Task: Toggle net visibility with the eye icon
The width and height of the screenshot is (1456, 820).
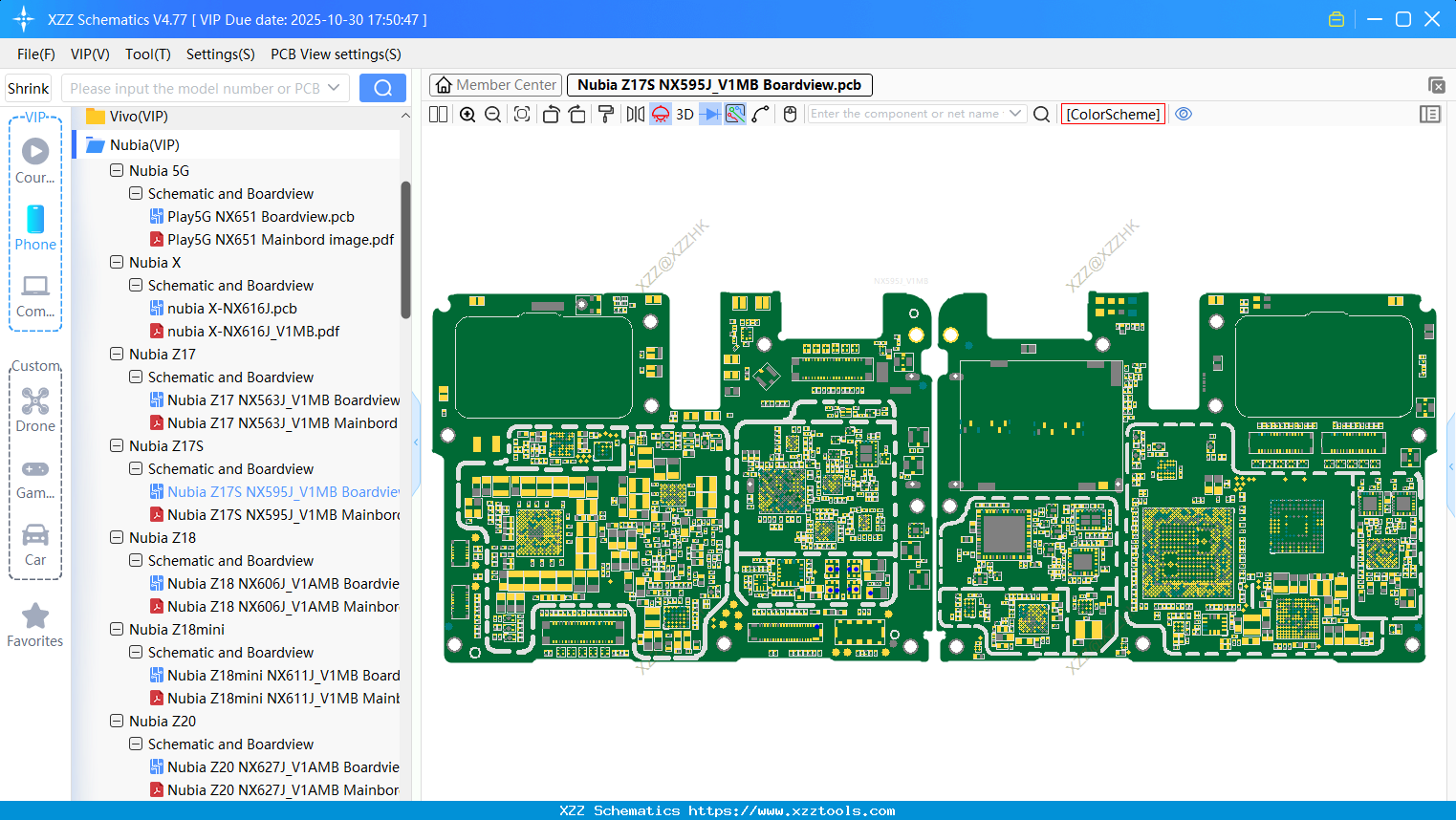Action: coord(1184,114)
